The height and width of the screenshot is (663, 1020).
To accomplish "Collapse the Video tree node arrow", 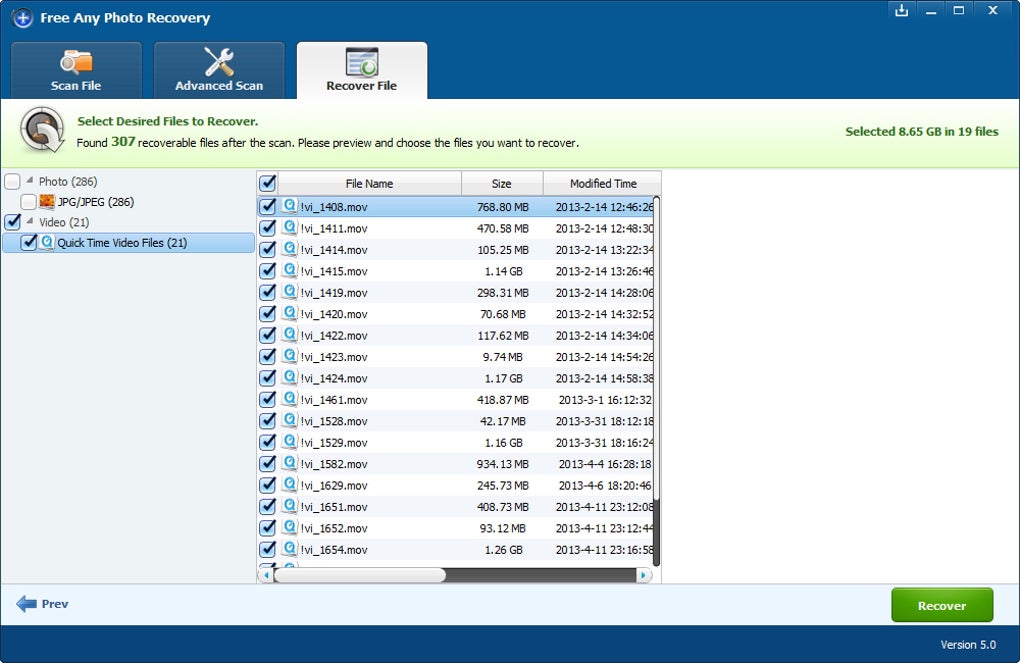I will [x=29, y=221].
